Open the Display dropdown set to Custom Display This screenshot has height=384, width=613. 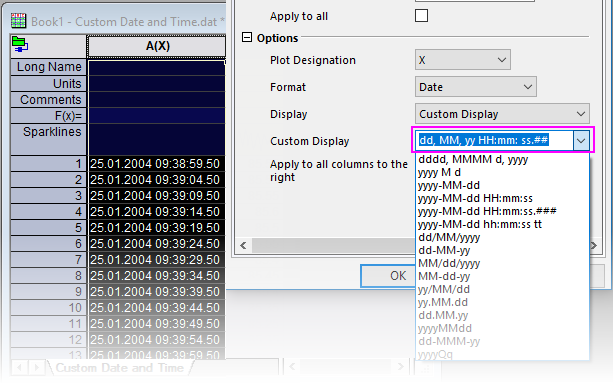pos(502,114)
